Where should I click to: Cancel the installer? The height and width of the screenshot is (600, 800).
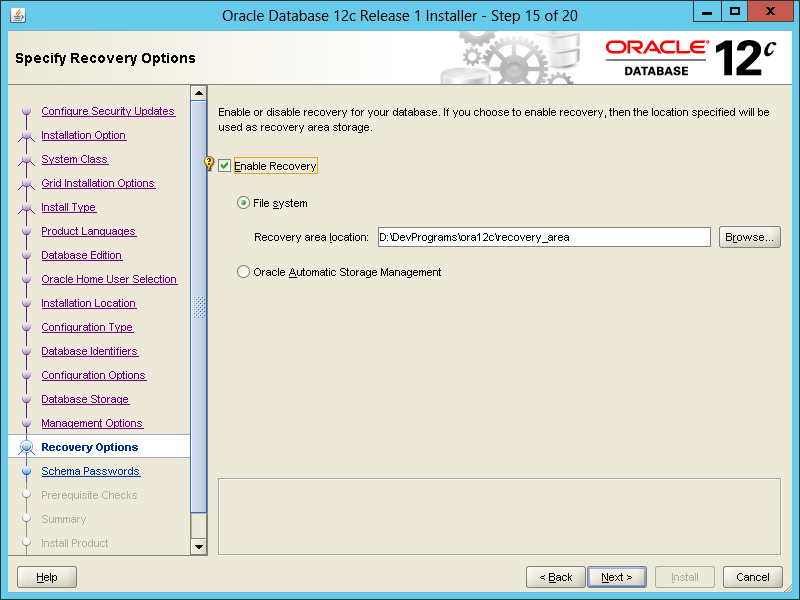tap(753, 577)
